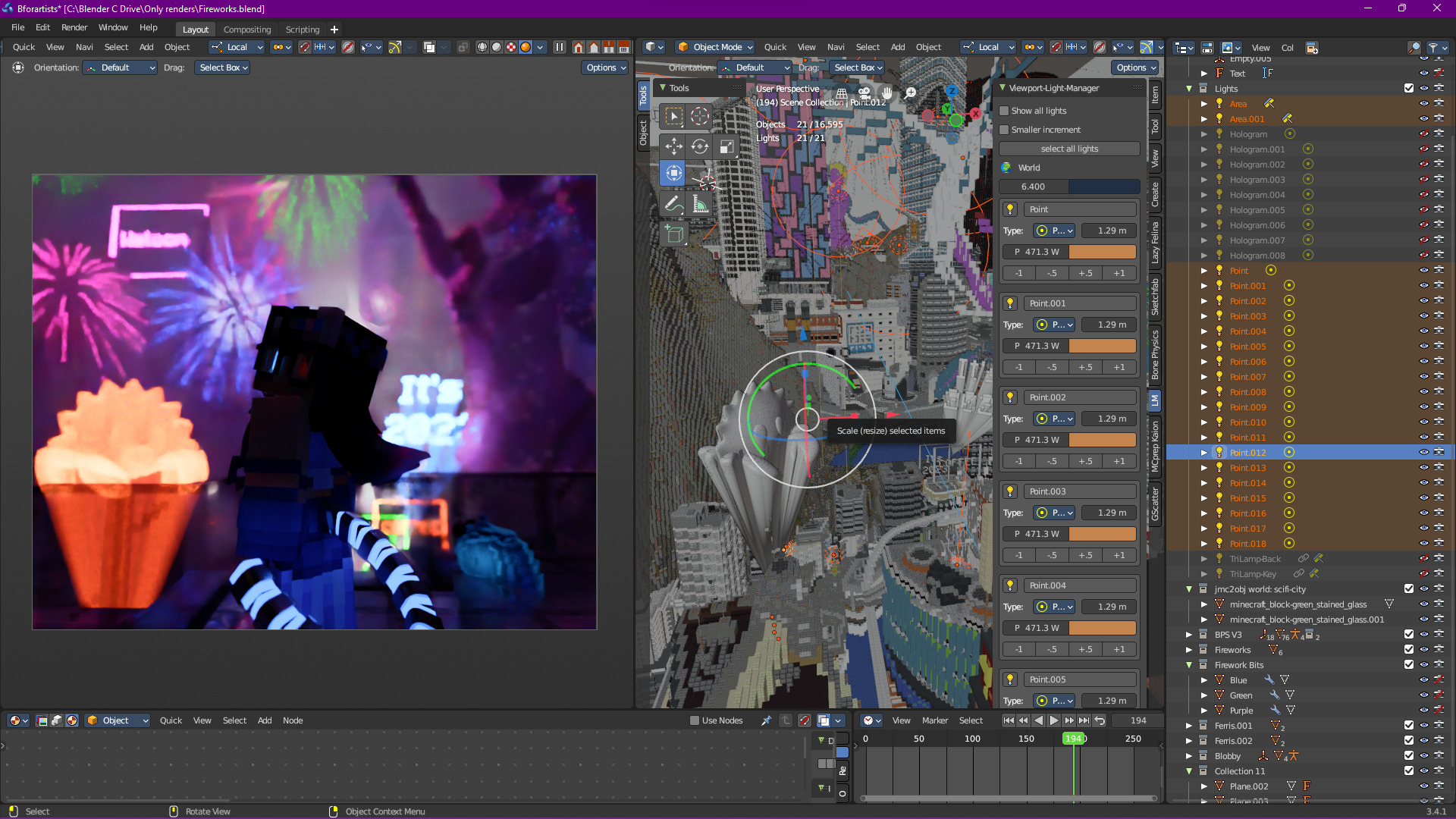The width and height of the screenshot is (1456, 819).
Task: Select the Rotate tool icon
Action: (x=700, y=146)
